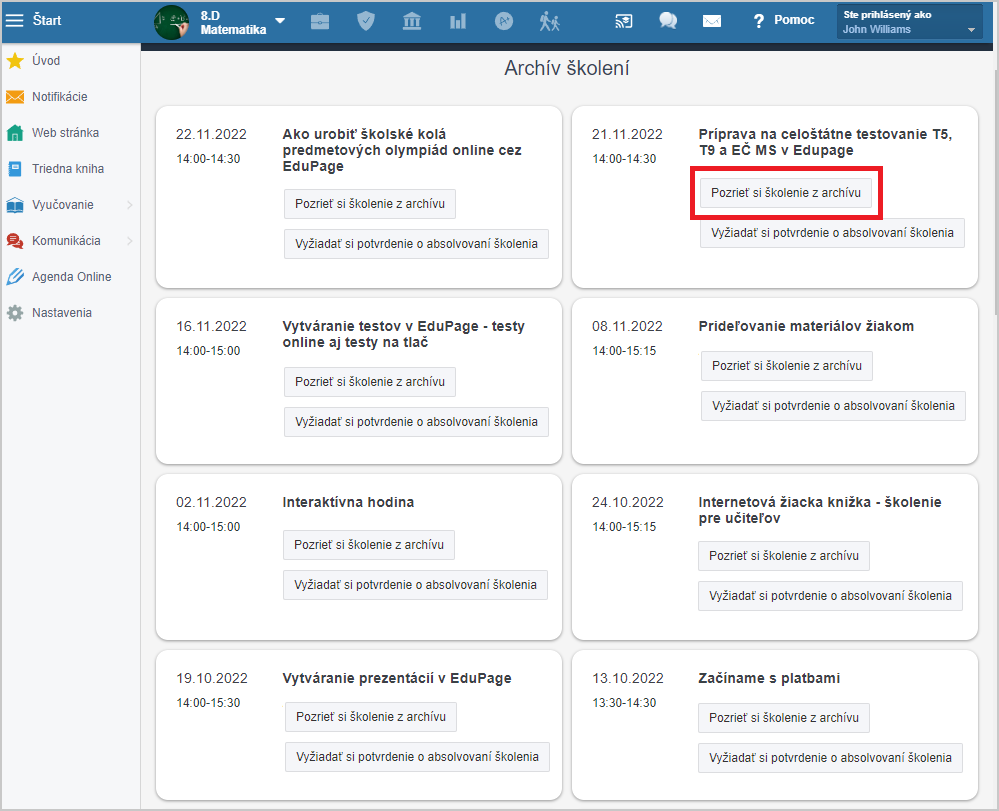999x811 pixels.
Task: Click the screen cast presentation icon
Action: pyautogui.click(x=623, y=22)
